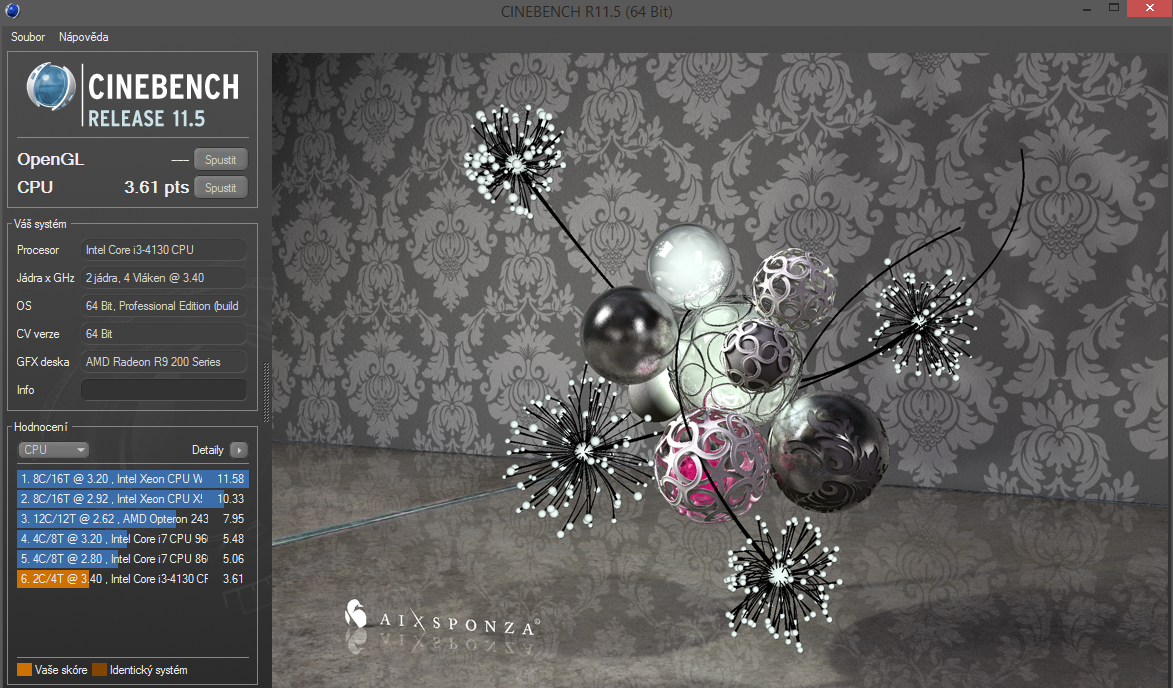
Task: Open the Nápověda menu
Action: (x=84, y=37)
